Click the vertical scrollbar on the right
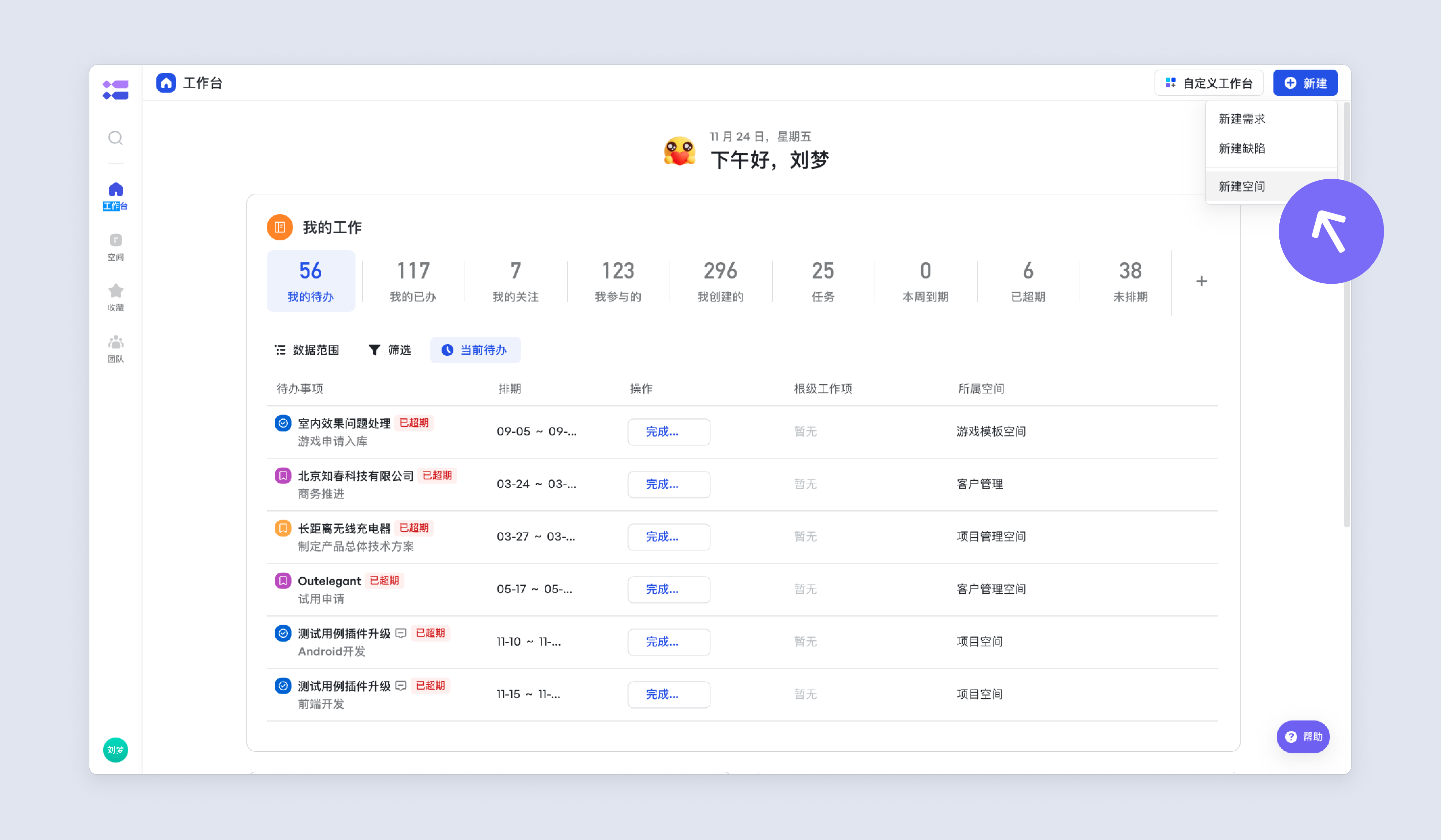This screenshot has width=1441, height=840. pos(1346,314)
